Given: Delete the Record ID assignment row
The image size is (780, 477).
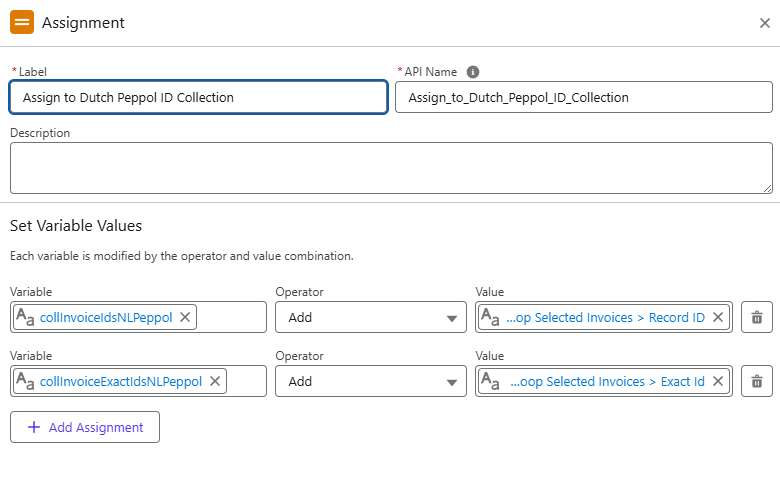Looking at the screenshot, I should [757, 317].
